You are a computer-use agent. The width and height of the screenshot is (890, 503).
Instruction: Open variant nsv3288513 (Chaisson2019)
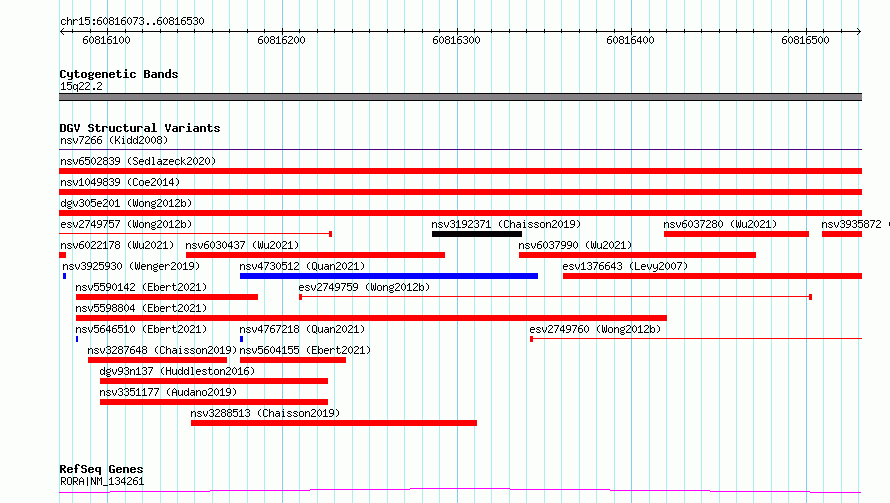(265, 413)
